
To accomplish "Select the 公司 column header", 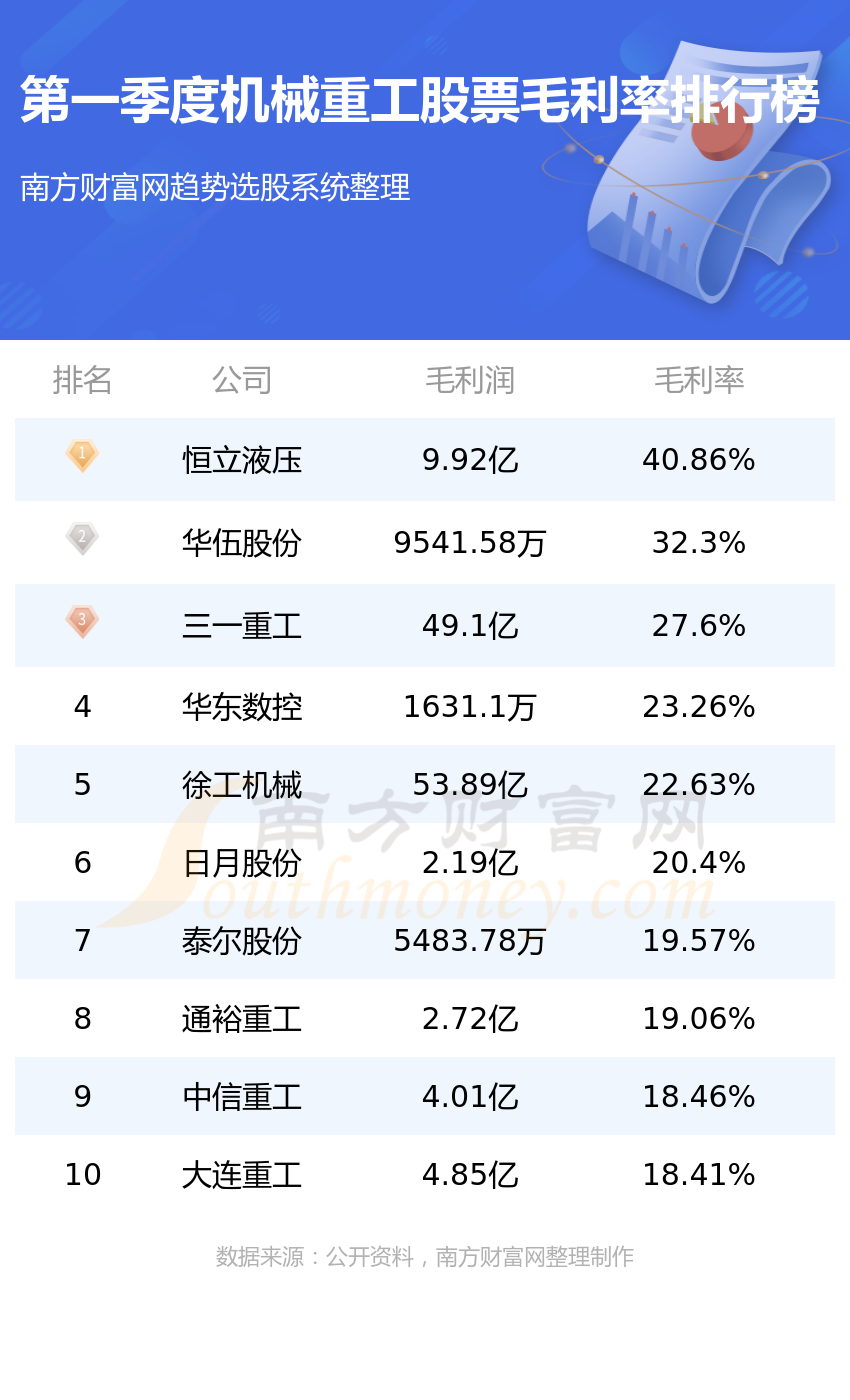I will tap(242, 380).
